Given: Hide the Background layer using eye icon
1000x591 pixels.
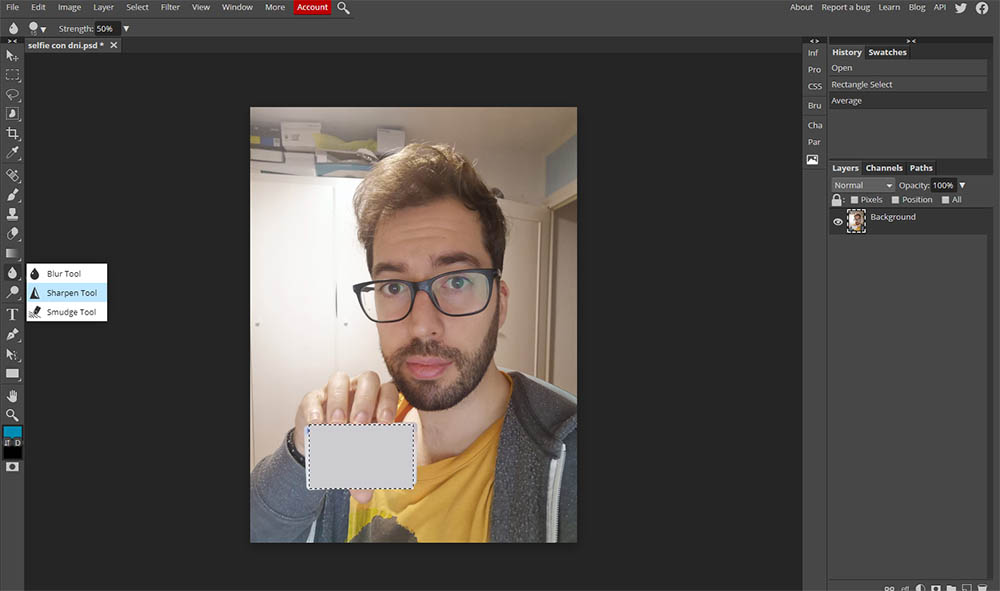Looking at the screenshot, I should (838, 222).
